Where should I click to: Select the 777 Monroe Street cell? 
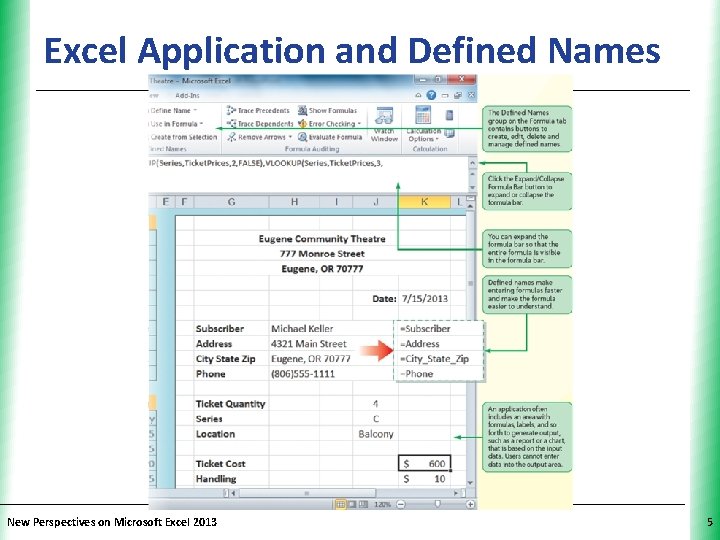322,254
